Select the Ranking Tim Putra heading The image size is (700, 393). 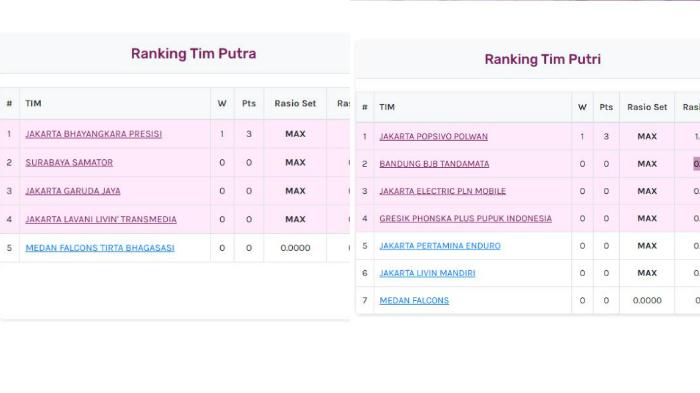tap(193, 54)
